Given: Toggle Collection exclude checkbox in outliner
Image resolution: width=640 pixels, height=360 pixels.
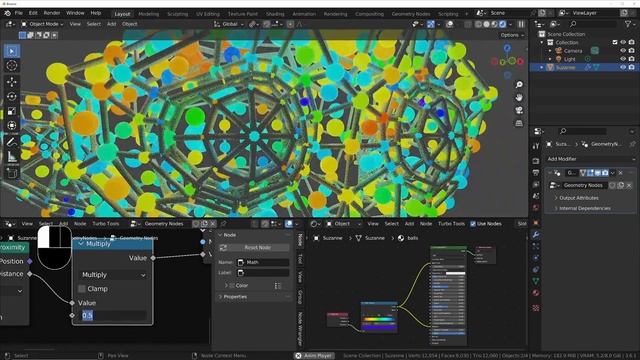Looking at the screenshot, I should coord(615,42).
